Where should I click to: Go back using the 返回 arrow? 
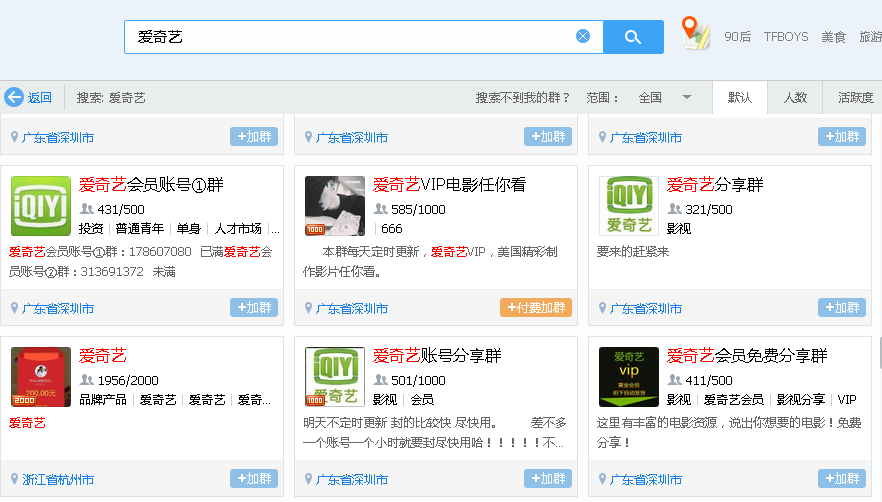(x=28, y=97)
